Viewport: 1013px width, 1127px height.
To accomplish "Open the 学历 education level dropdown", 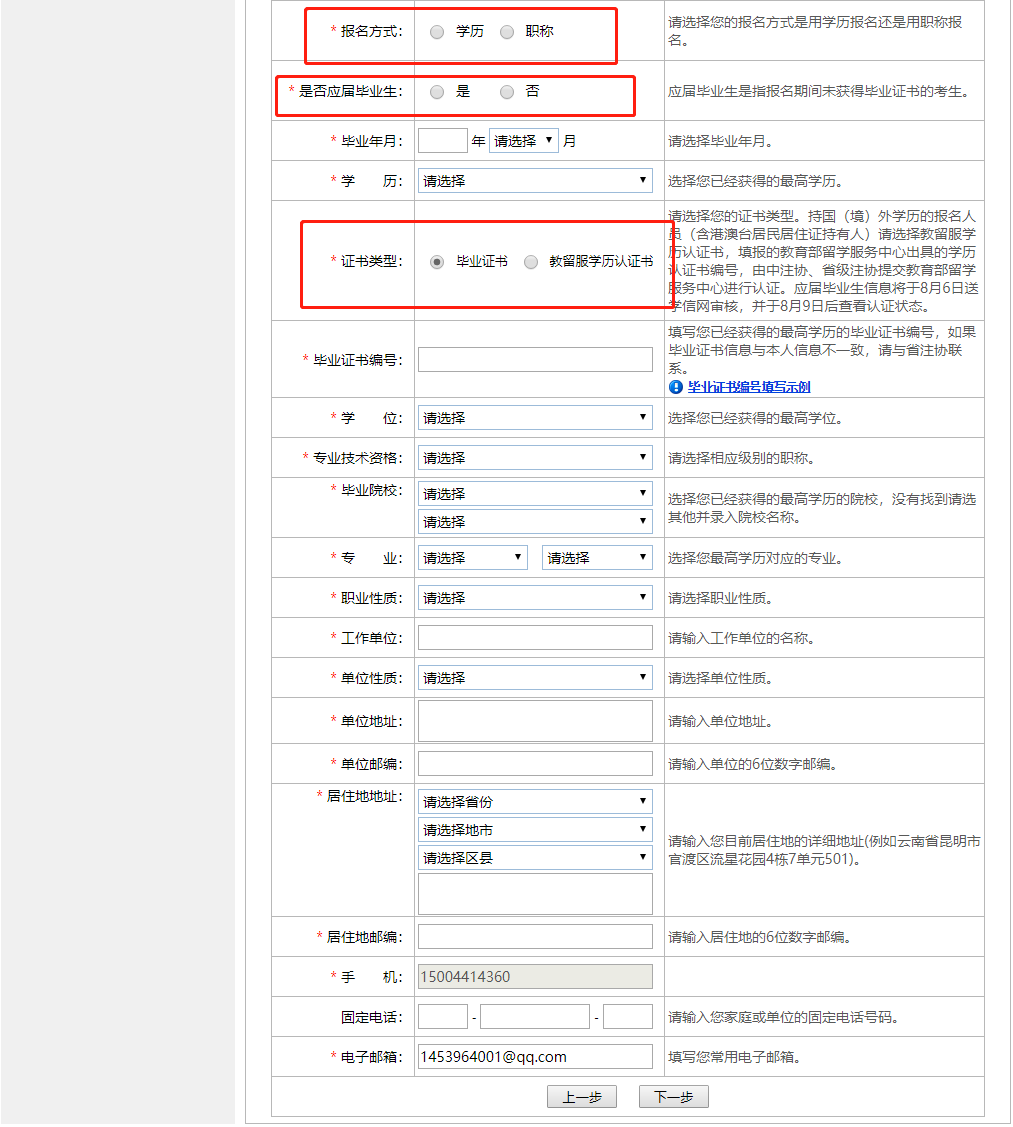I will [x=535, y=180].
